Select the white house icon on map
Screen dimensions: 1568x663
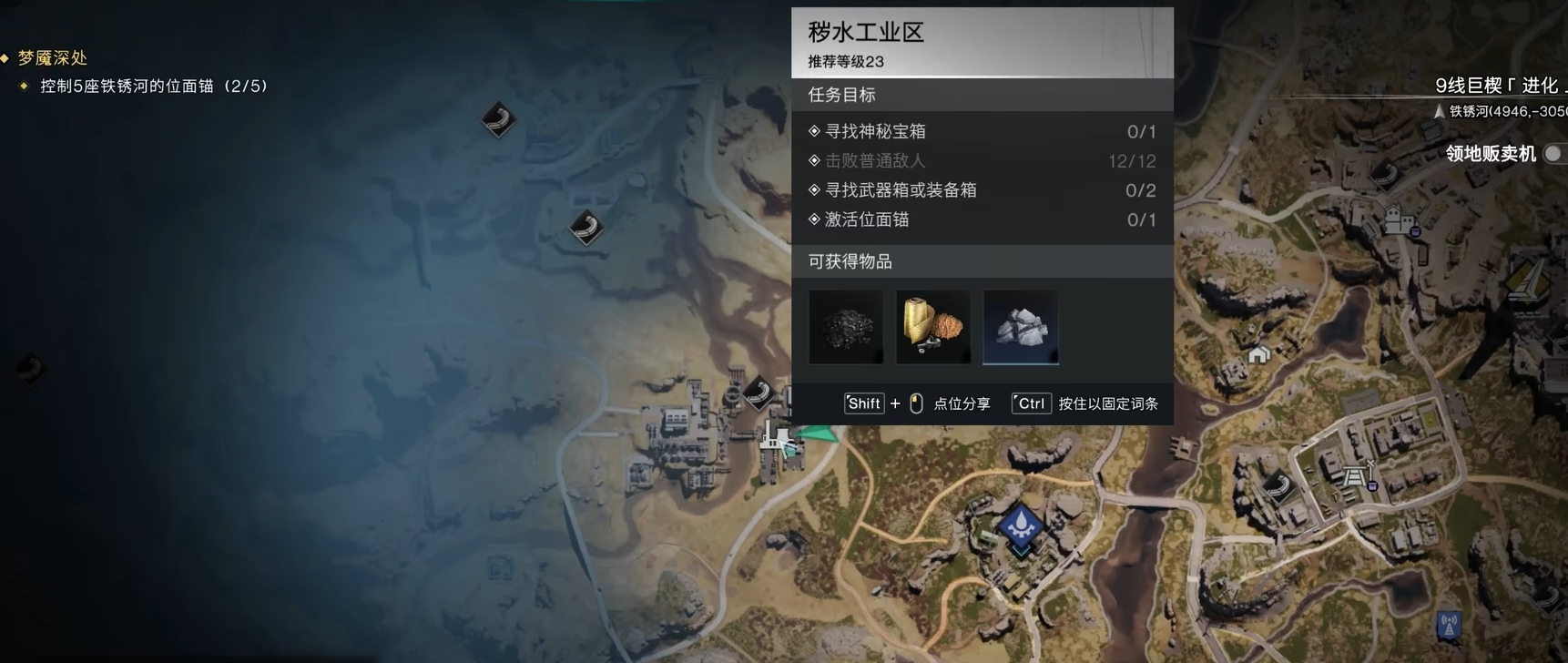coord(1259,354)
